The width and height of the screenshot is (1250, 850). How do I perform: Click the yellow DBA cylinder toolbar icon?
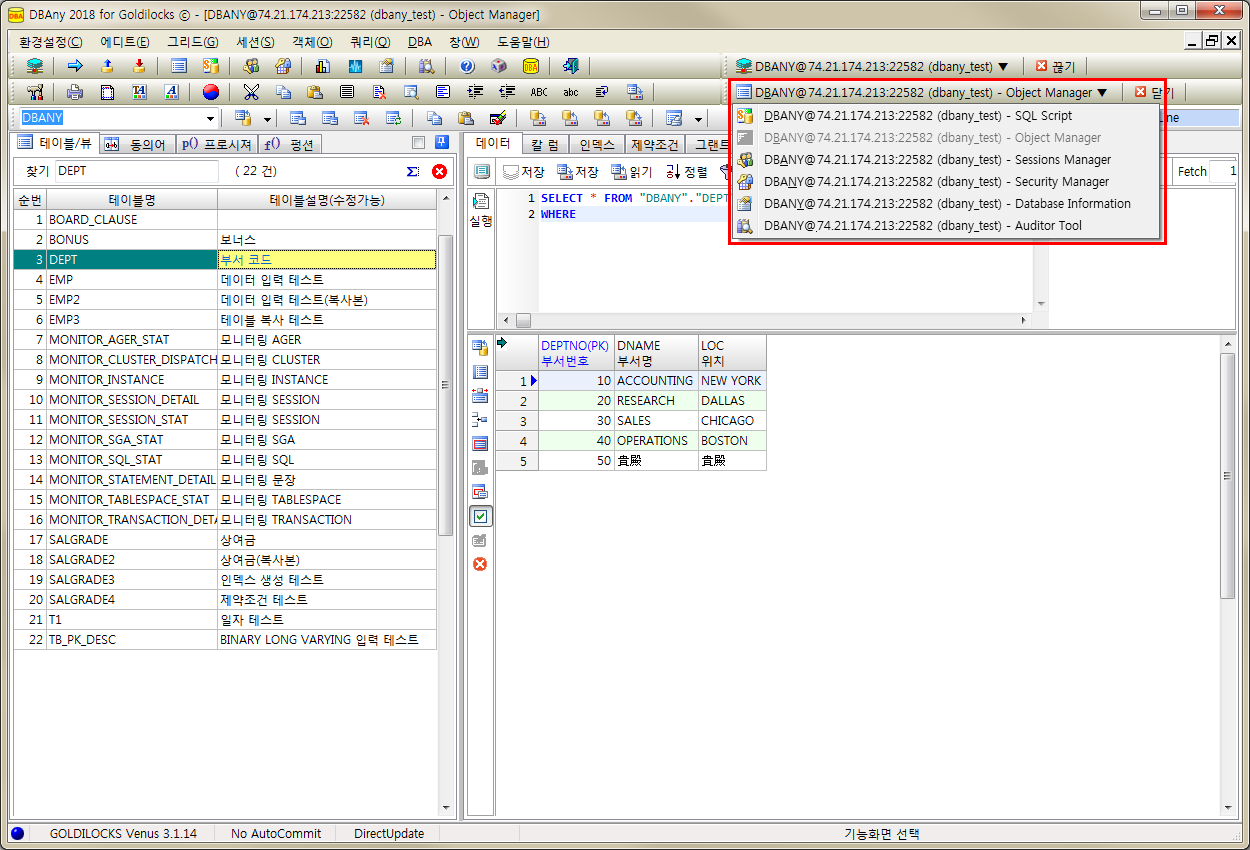pos(531,67)
